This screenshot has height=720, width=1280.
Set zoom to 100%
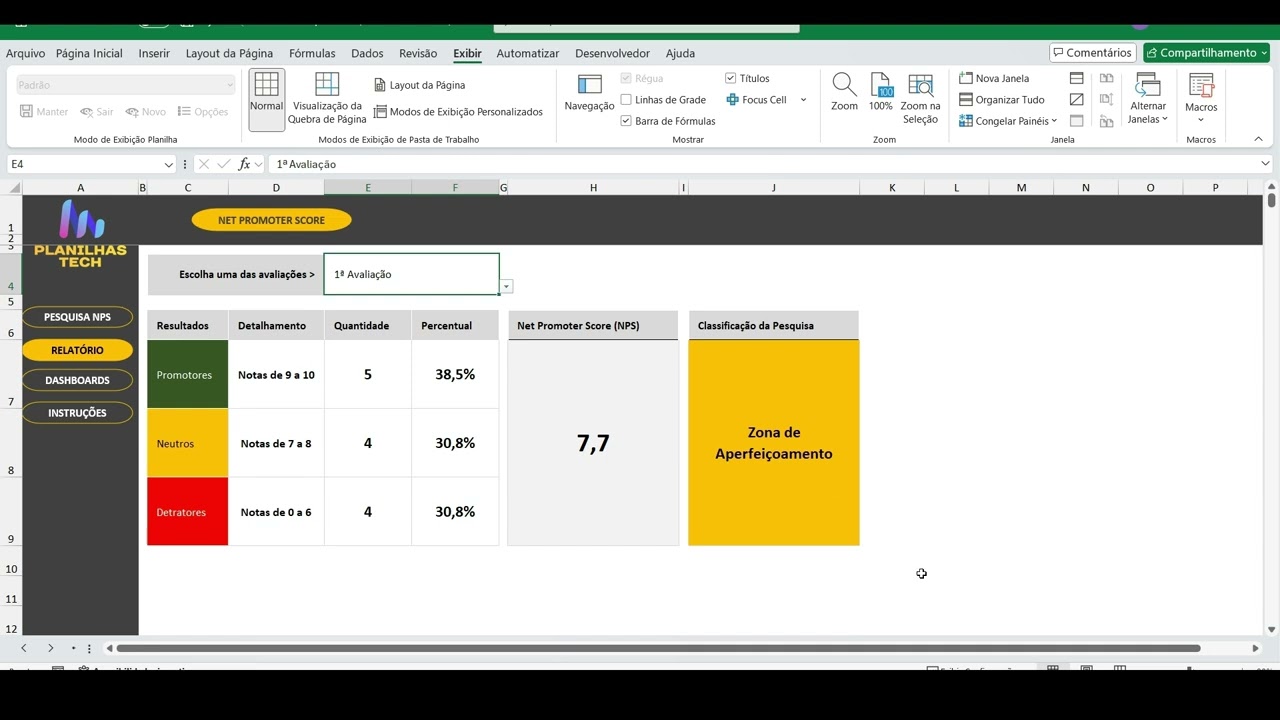(881, 92)
